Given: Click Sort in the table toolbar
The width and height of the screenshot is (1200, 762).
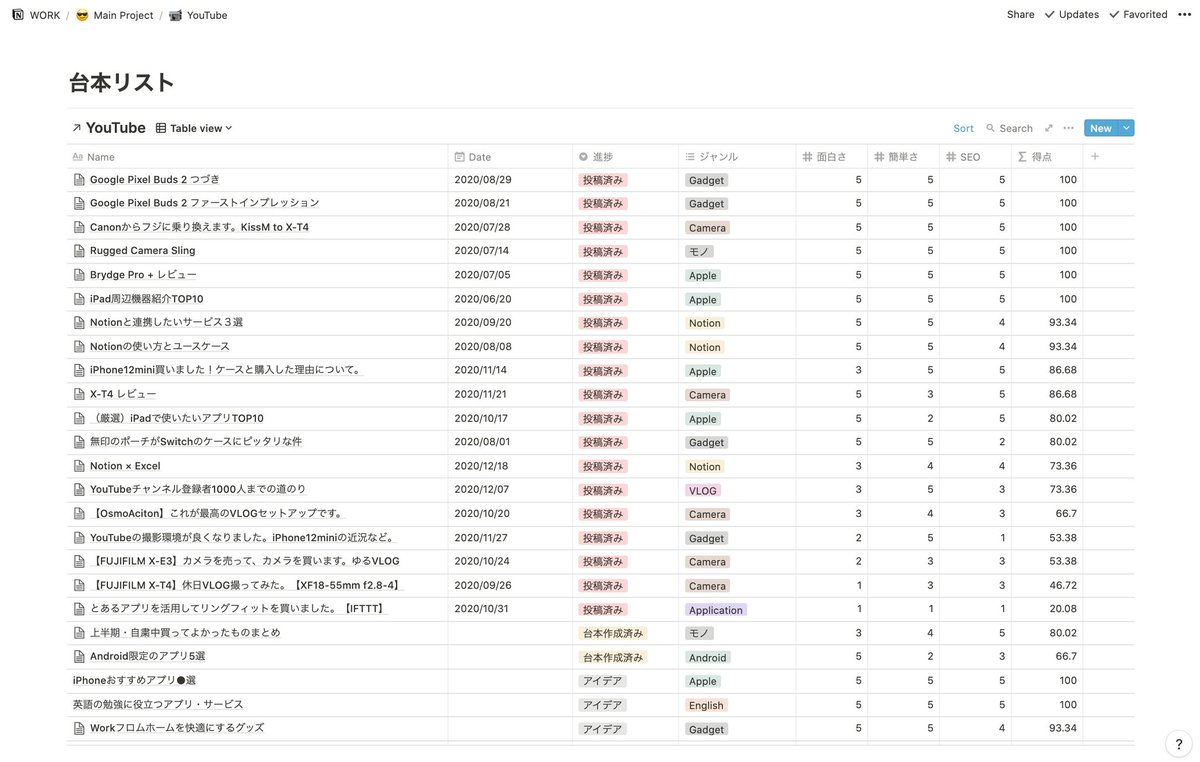Looking at the screenshot, I should 963,128.
